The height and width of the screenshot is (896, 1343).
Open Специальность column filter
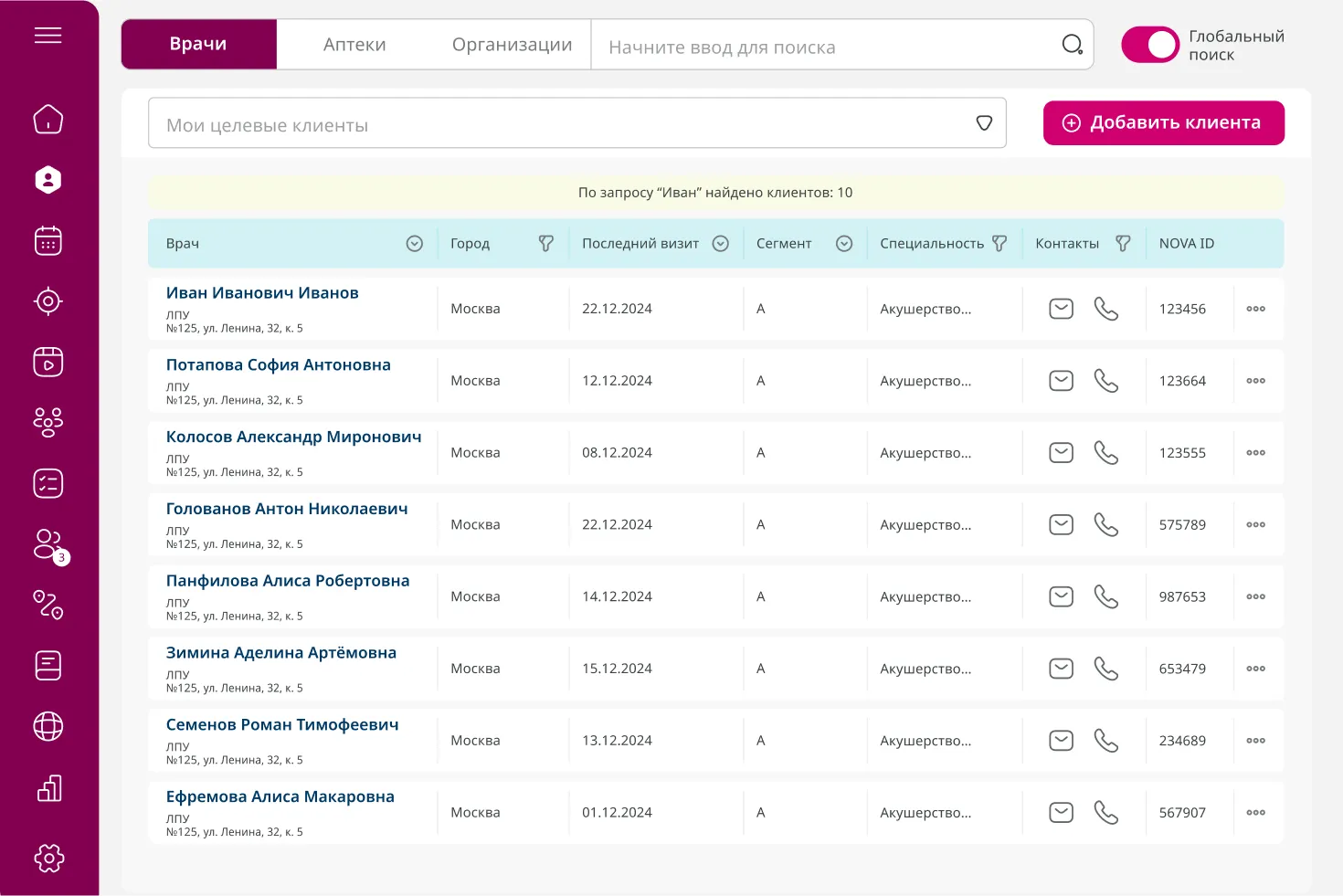coord(999,244)
